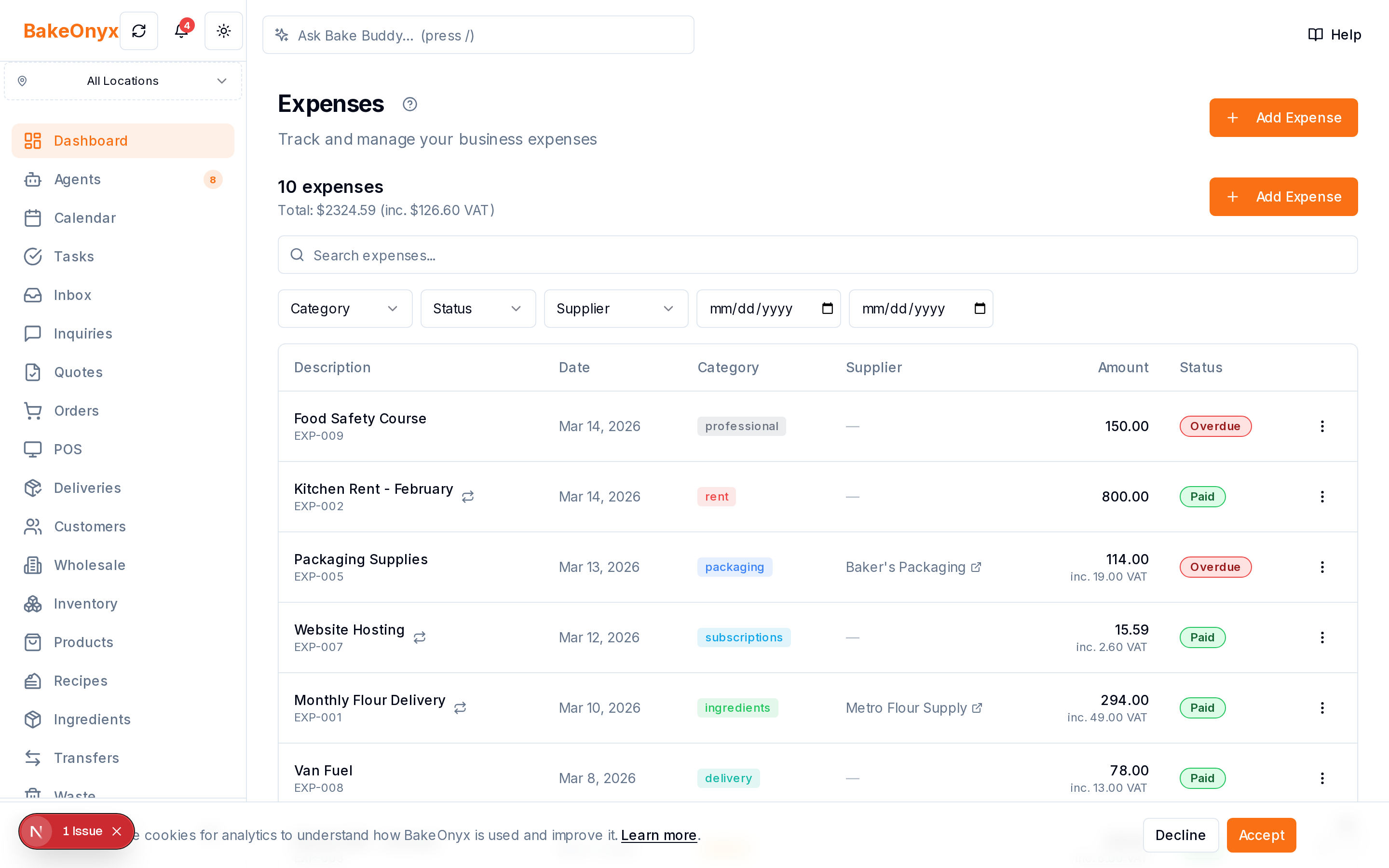The image size is (1389, 868).
Task: Open row actions for Van Fuel
Action: [1322, 778]
